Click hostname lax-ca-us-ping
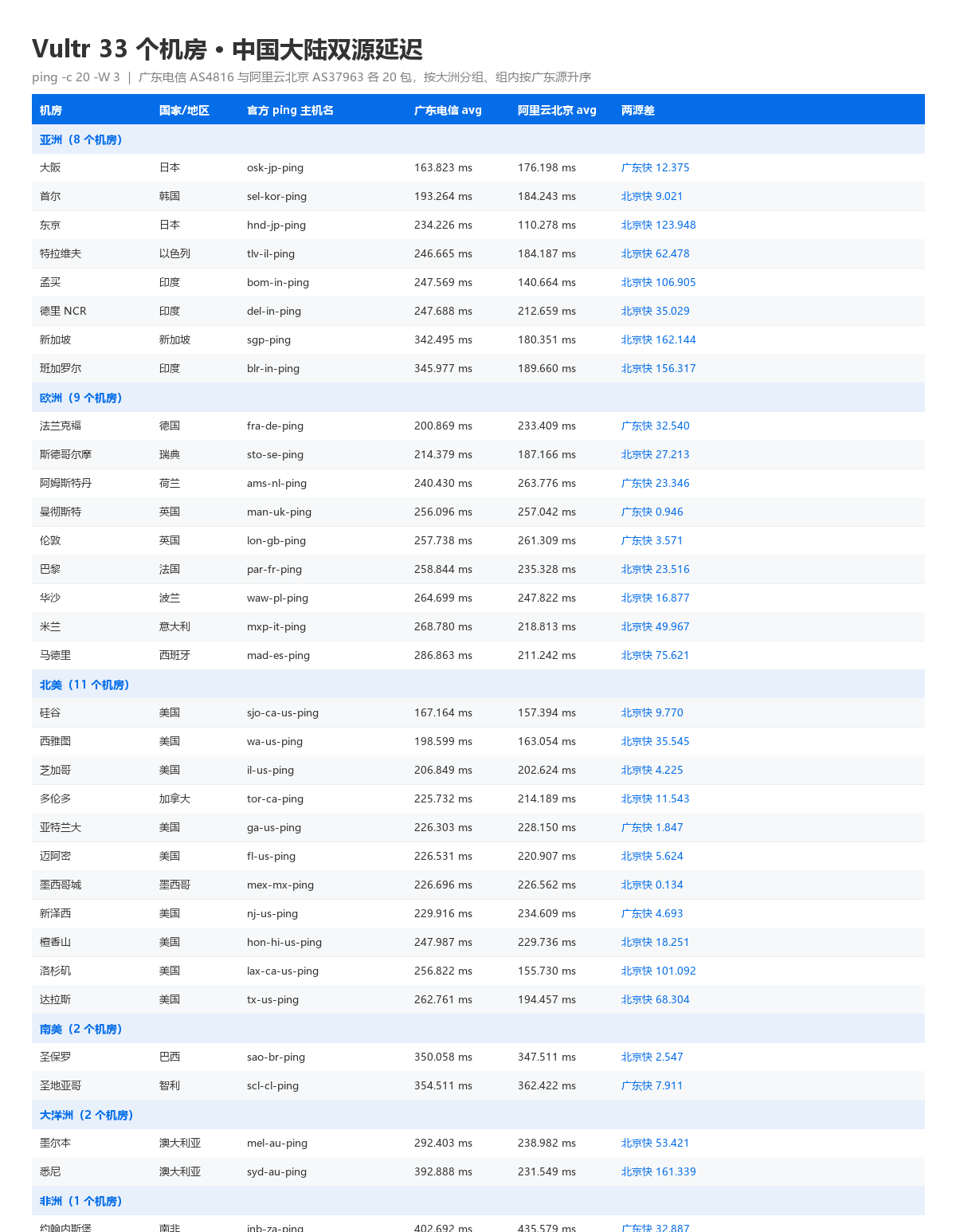 (283, 971)
